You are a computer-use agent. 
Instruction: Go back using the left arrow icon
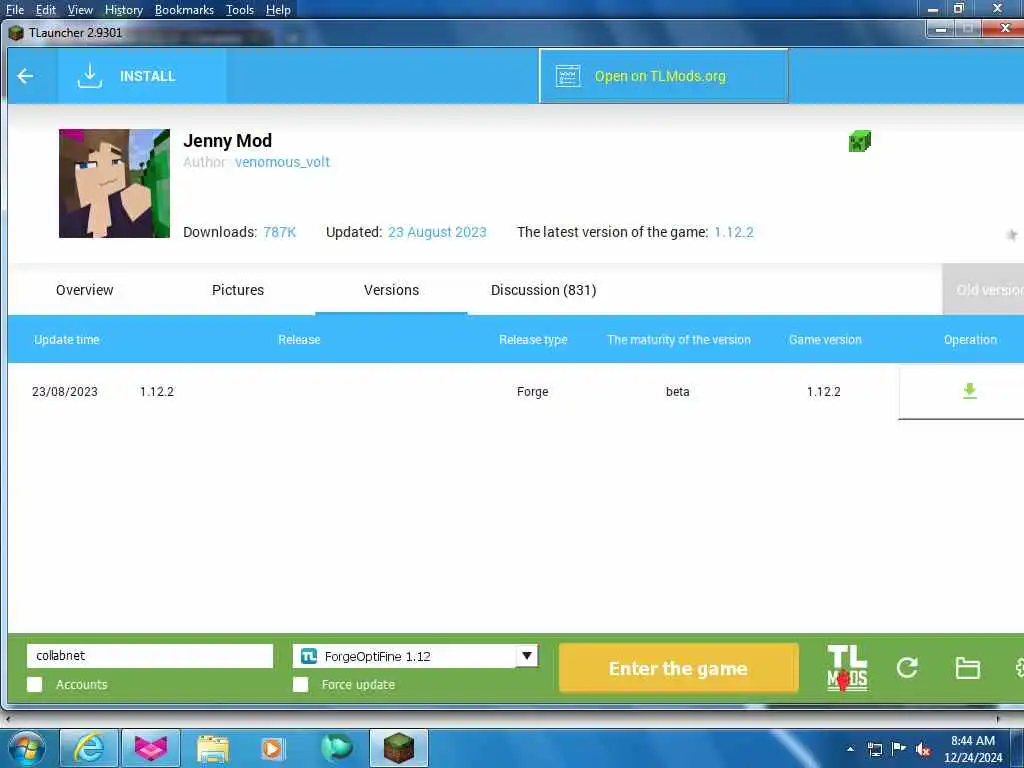[25, 76]
